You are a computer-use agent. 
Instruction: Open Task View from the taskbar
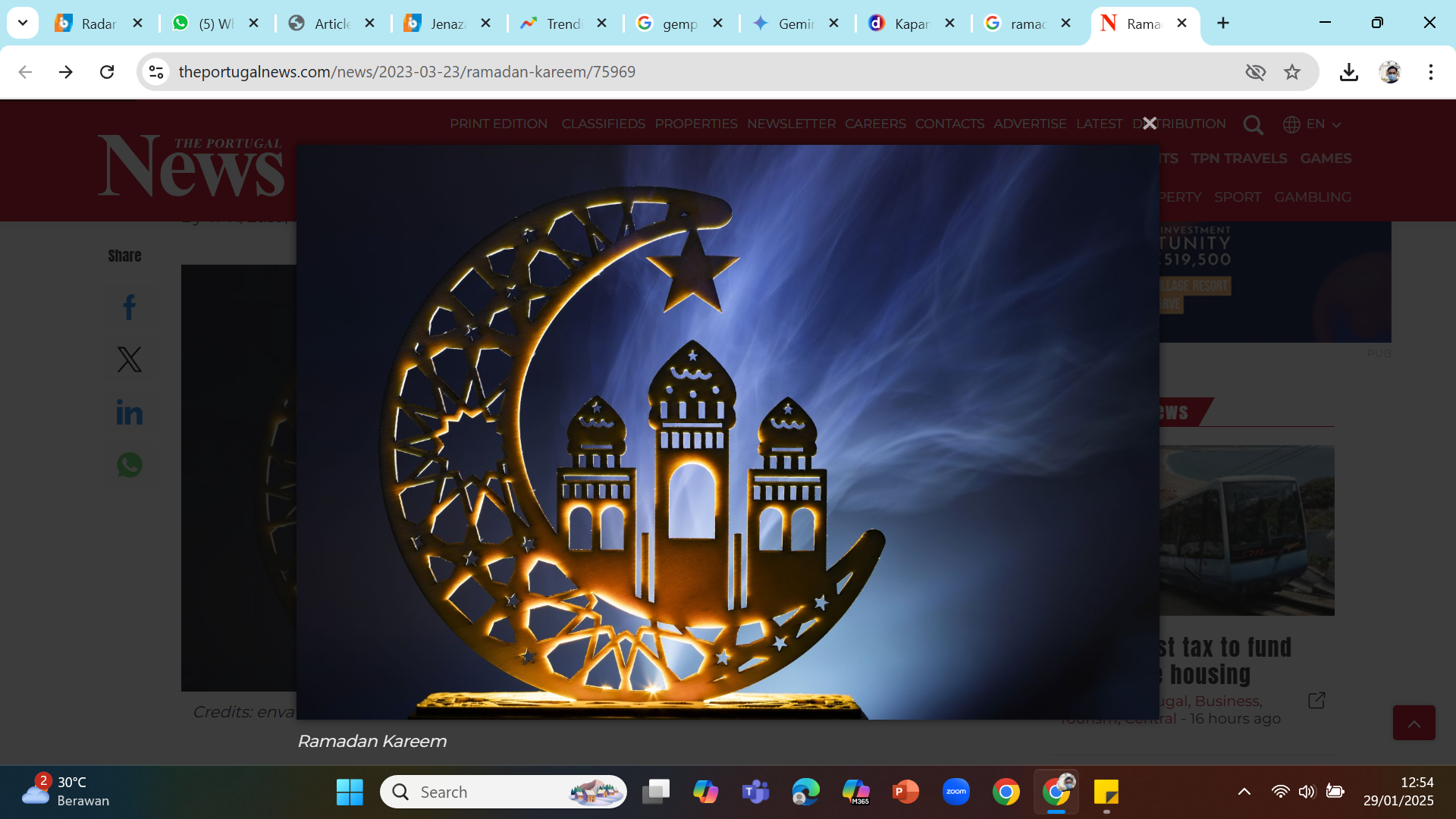pos(656,792)
